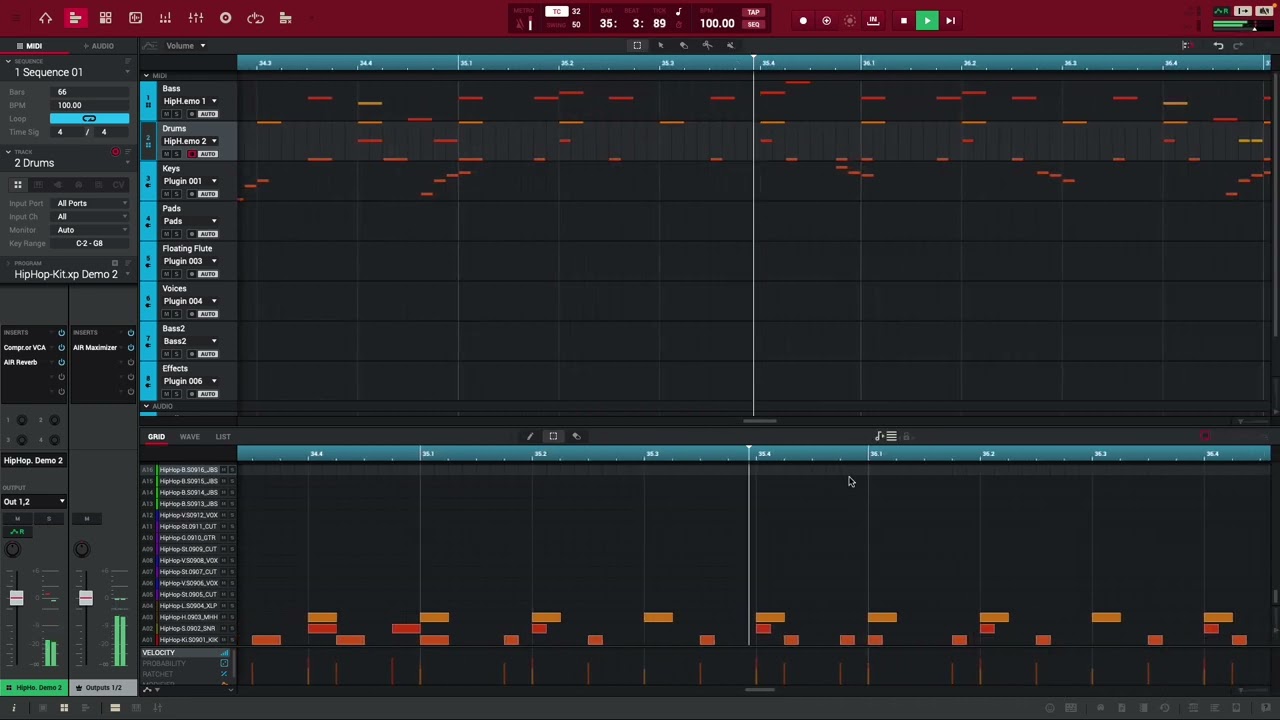Select the eraser tool in grid editor
The width and height of the screenshot is (1280, 720).
pyautogui.click(x=576, y=436)
